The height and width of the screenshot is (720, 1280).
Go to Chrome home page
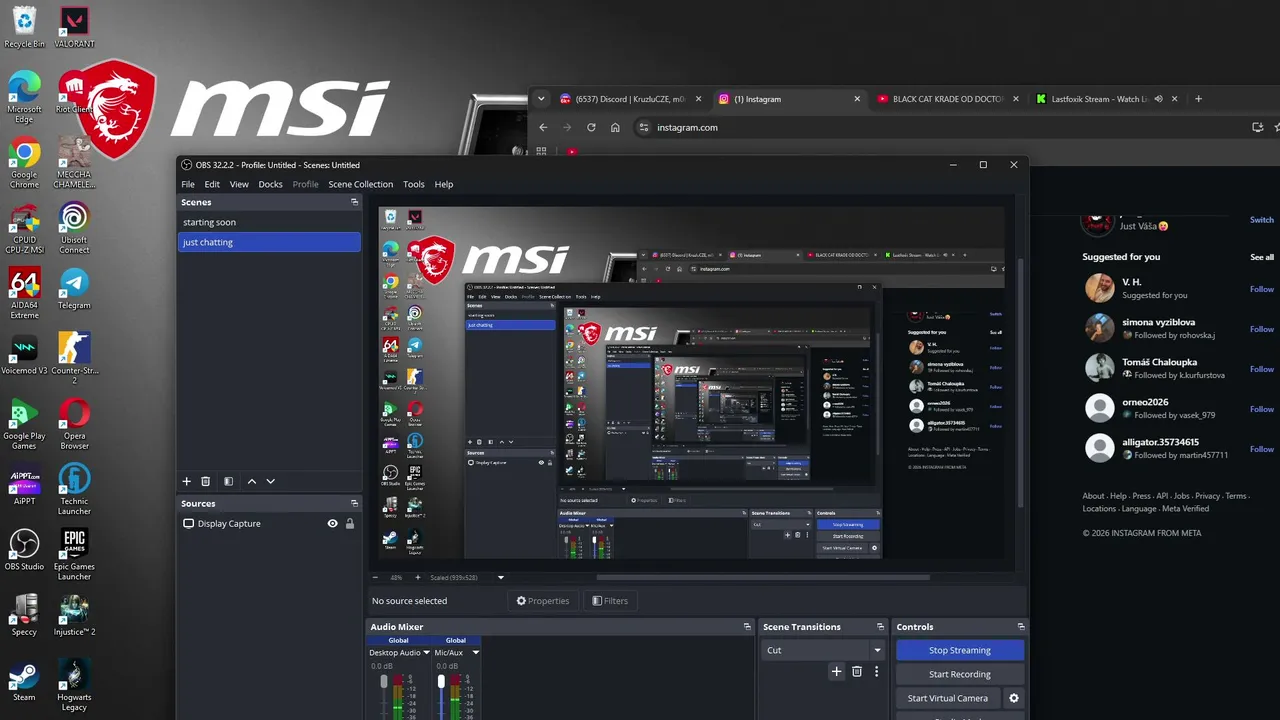coord(615,127)
